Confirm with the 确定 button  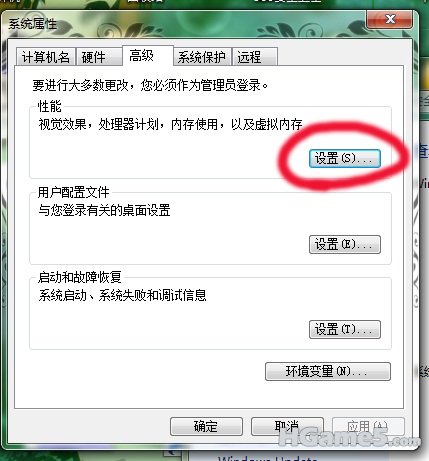point(206,426)
